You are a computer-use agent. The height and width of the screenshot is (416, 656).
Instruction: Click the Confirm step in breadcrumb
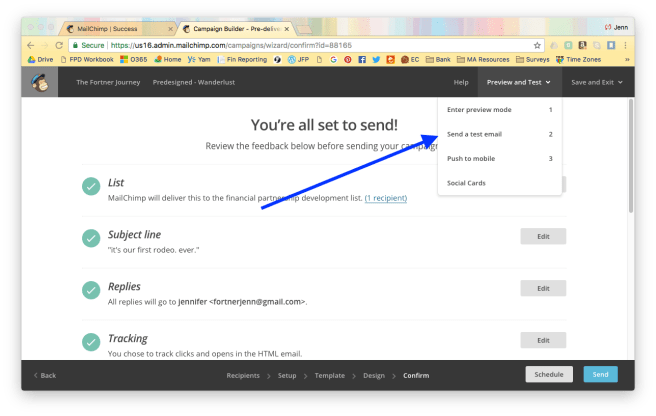(416, 375)
